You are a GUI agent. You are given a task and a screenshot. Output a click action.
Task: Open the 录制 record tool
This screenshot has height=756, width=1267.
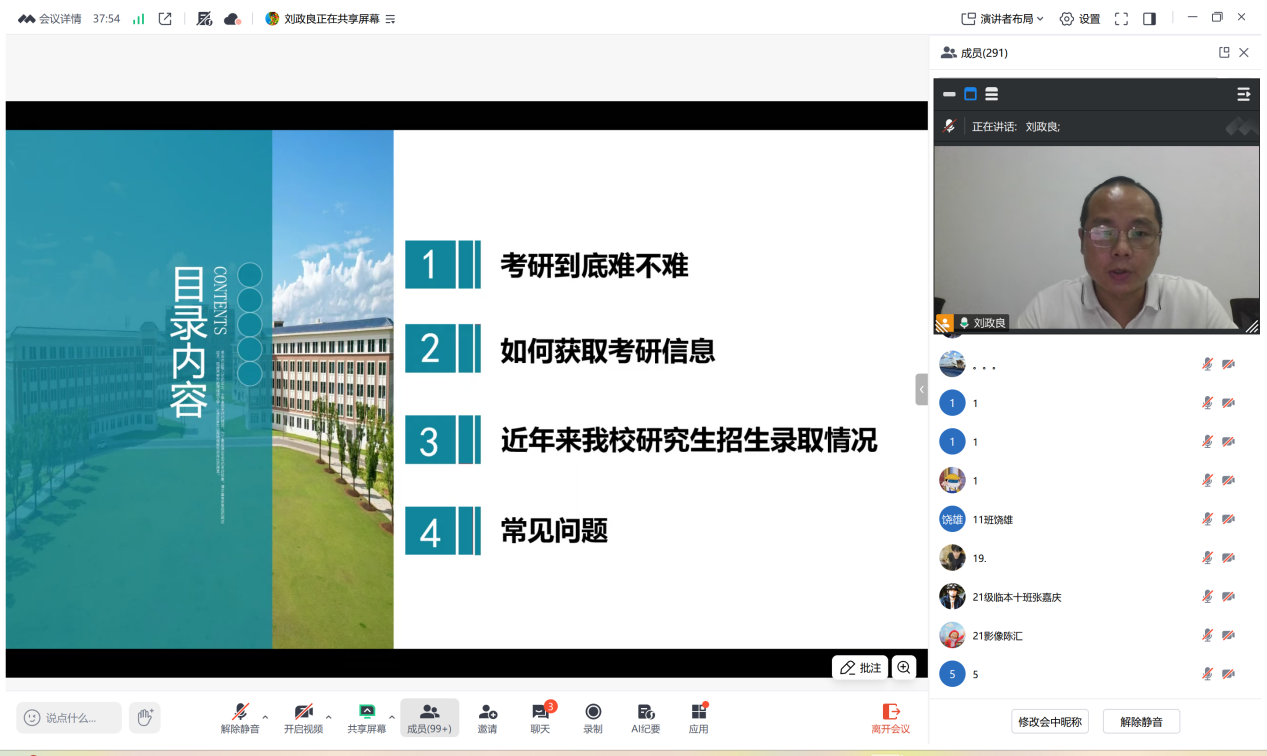click(x=593, y=717)
